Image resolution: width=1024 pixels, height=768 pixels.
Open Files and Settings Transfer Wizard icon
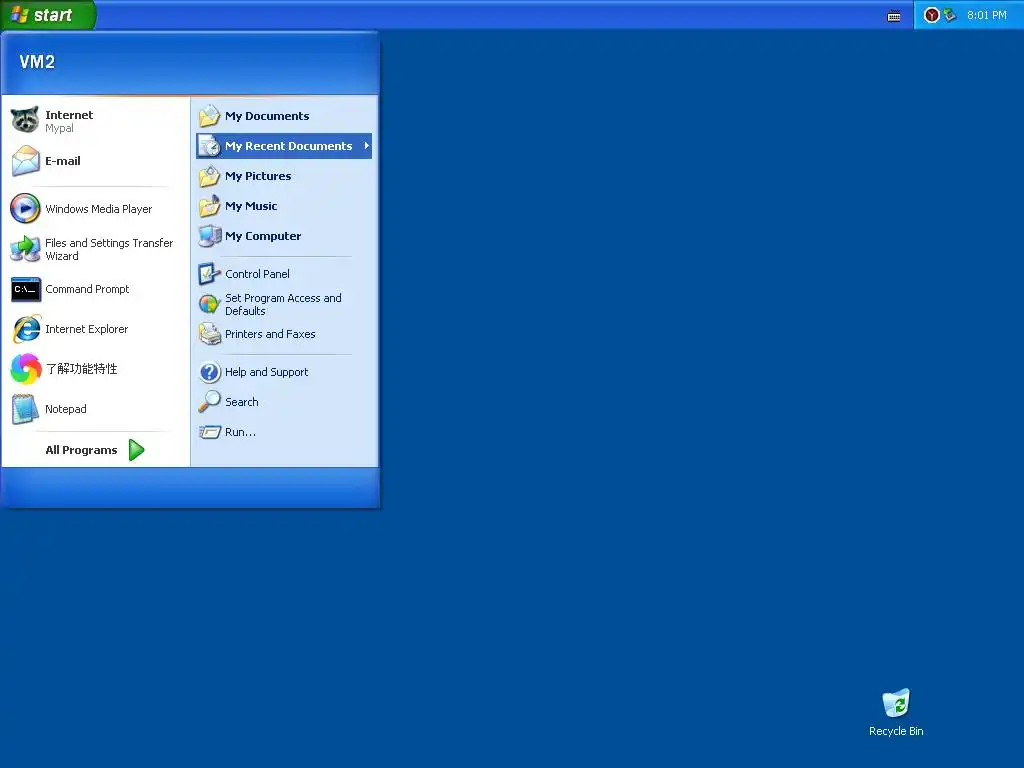25,249
